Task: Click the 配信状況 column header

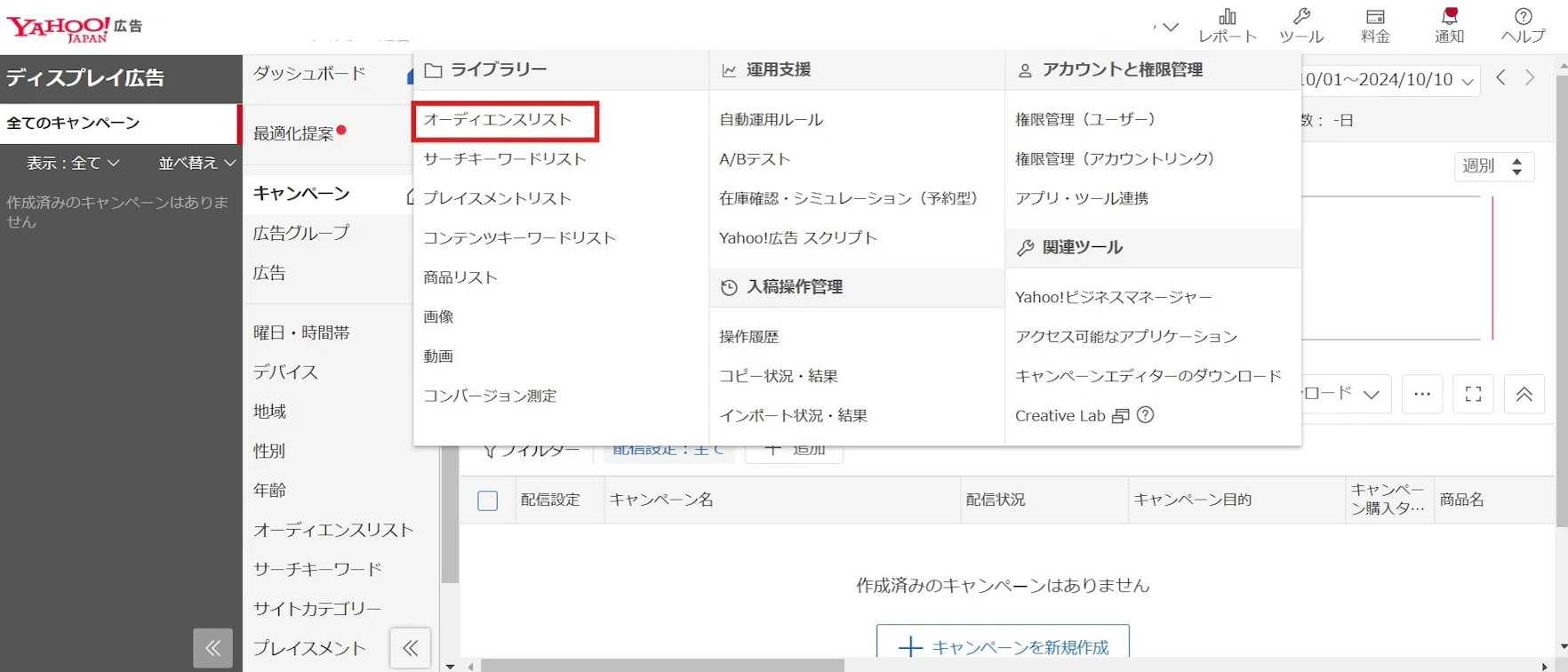Action: pyautogui.click(x=996, y=500)
